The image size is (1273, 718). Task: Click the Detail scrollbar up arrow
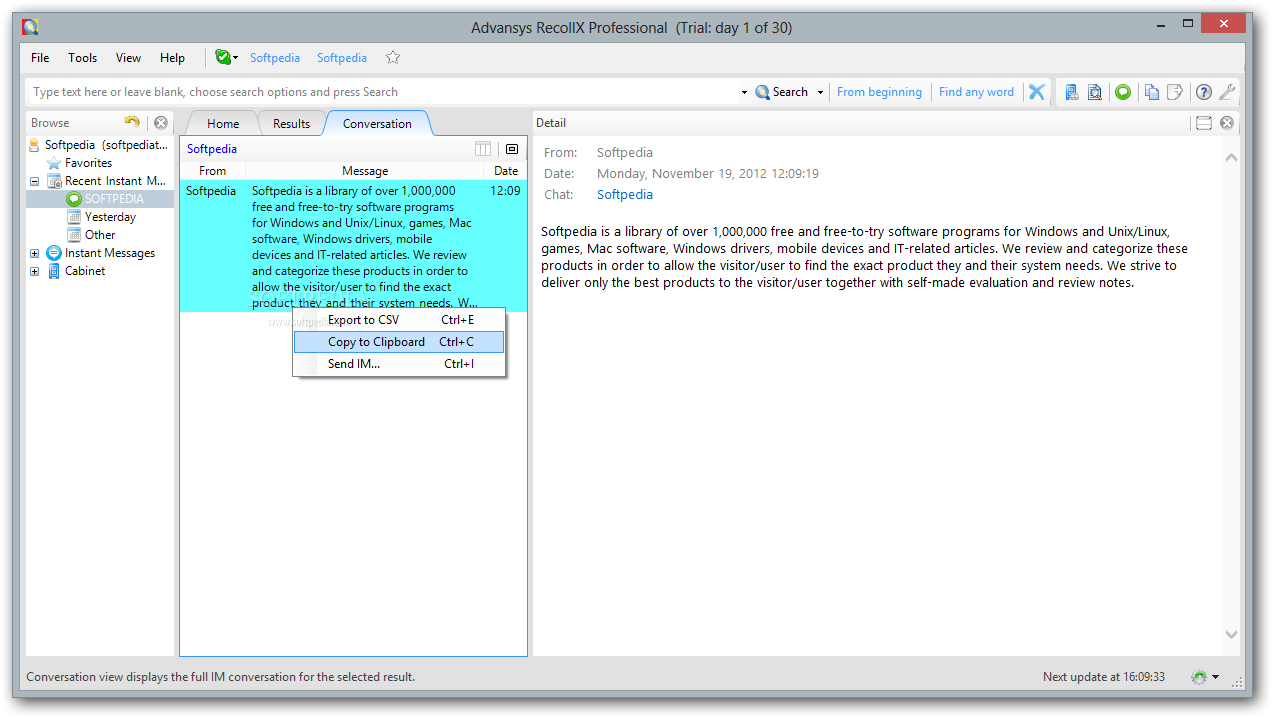1231,157
